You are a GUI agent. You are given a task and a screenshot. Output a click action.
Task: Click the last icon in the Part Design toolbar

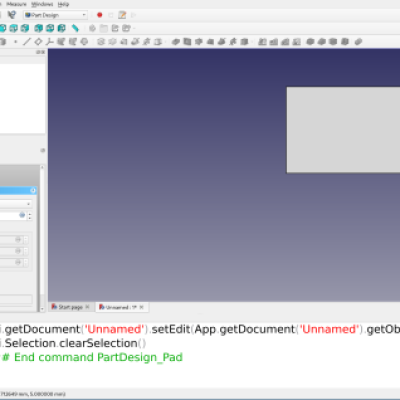(358, 42)
